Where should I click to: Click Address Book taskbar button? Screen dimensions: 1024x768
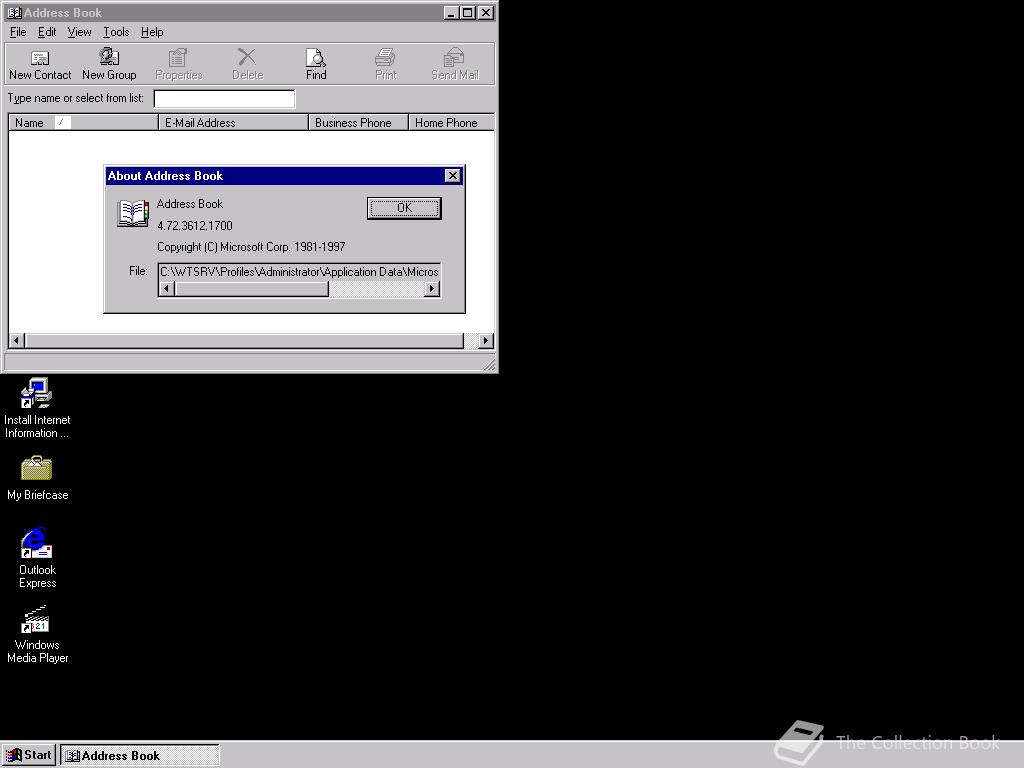(x=140, y=756)
